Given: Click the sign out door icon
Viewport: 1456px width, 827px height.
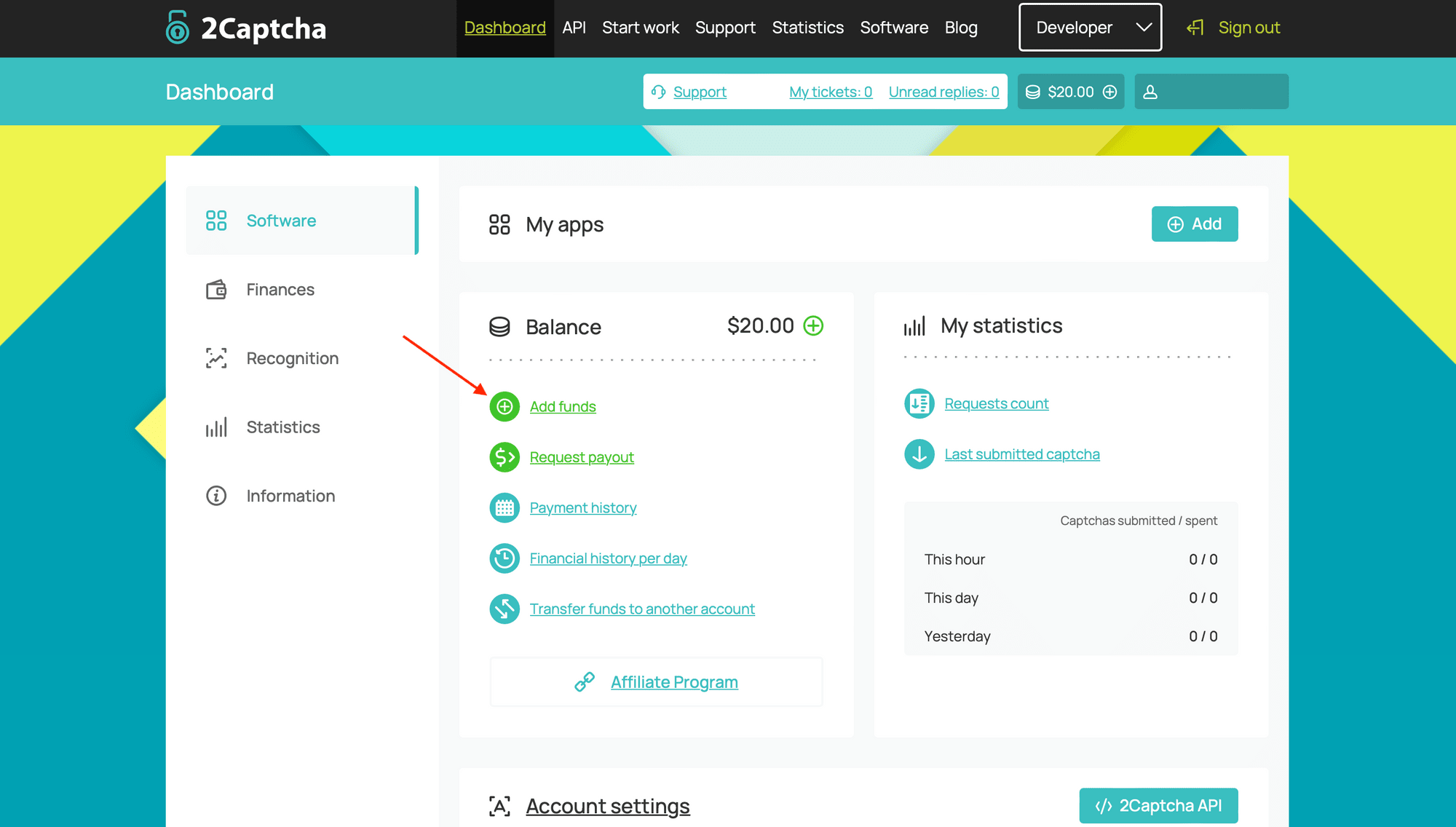Looking at the screenshot, I should (x=1195, y=28).
